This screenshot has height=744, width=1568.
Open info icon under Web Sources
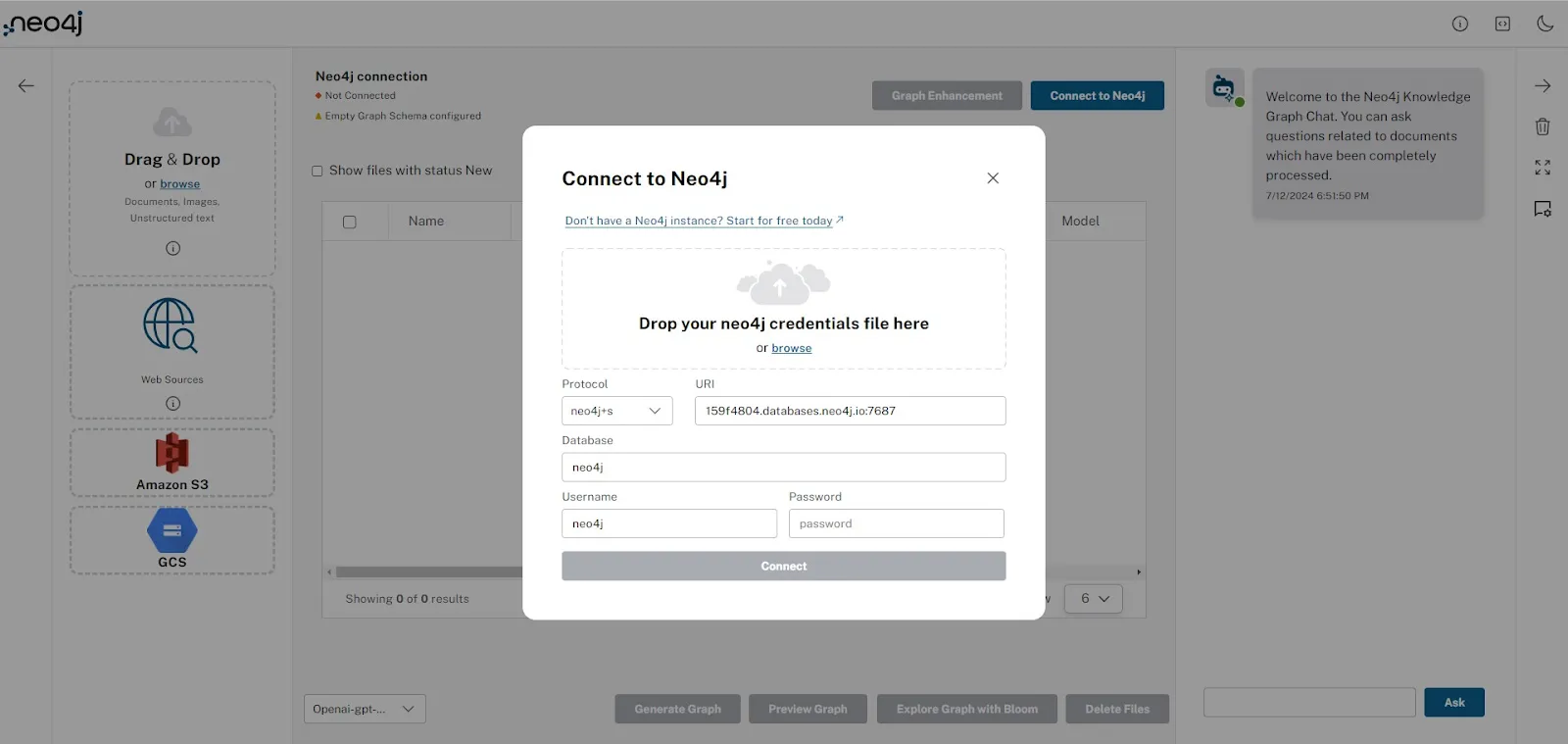tap(172, 403)
